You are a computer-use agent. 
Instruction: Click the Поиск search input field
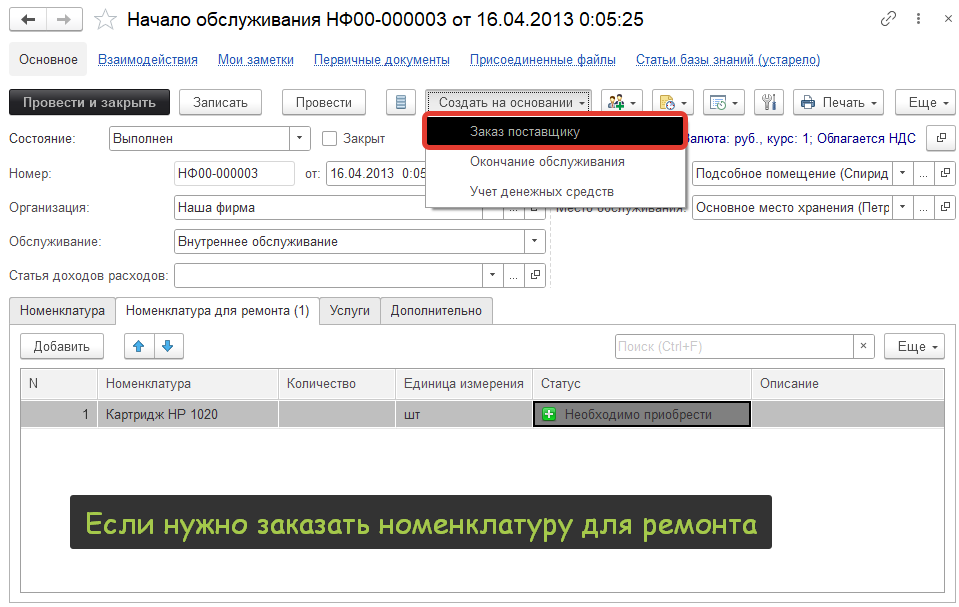(x=733, y=346)
